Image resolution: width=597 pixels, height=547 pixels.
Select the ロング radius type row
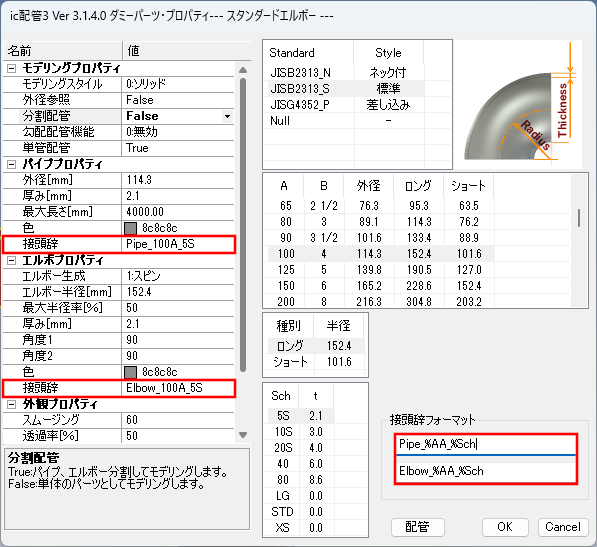(316, 346)
